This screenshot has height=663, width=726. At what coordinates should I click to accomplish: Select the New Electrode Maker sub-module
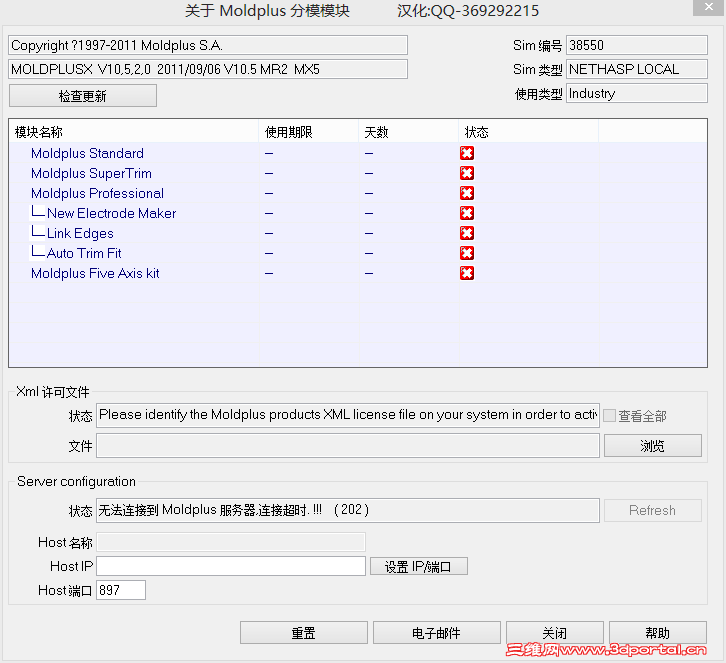point(358,213)
